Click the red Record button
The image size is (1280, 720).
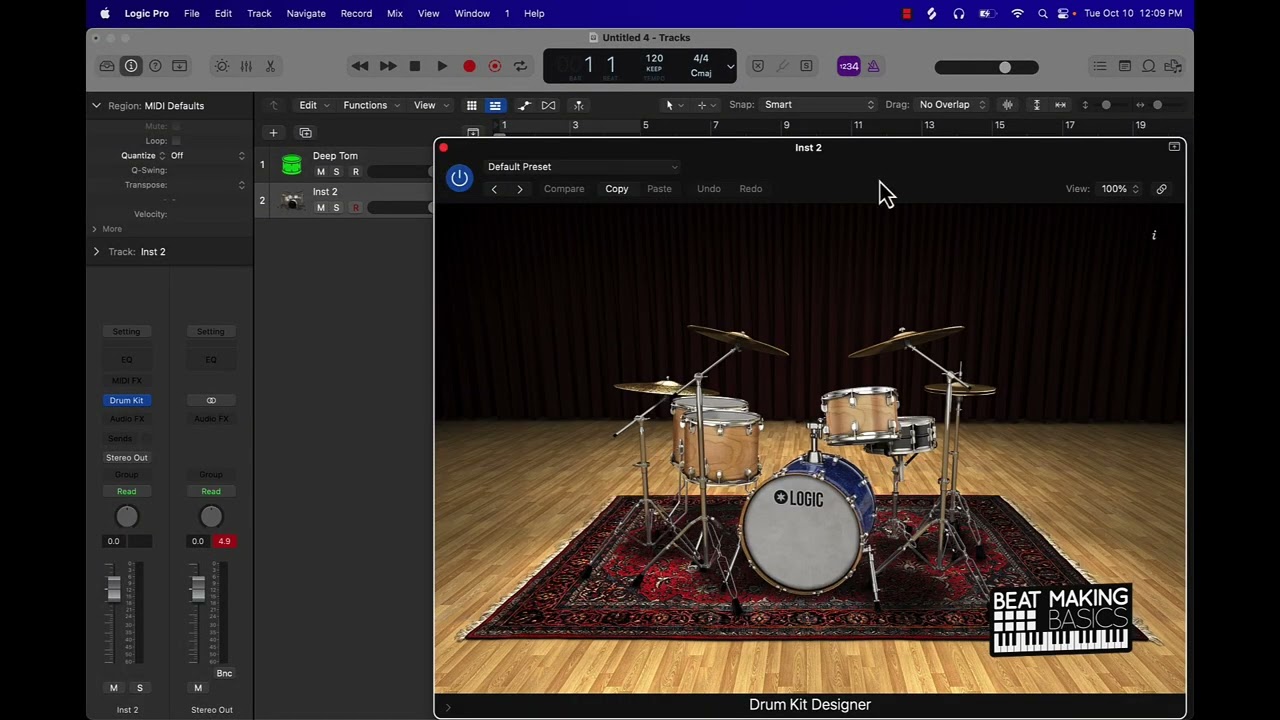pyautogui.click(x=469, y=66)
